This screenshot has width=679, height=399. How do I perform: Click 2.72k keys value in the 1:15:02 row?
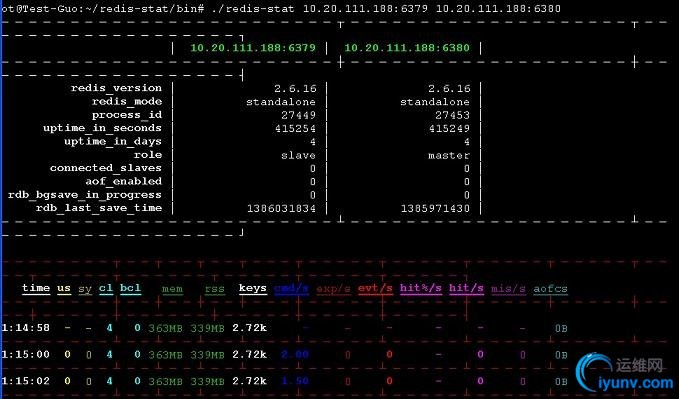pyautogui.click(x=249, y=381)
